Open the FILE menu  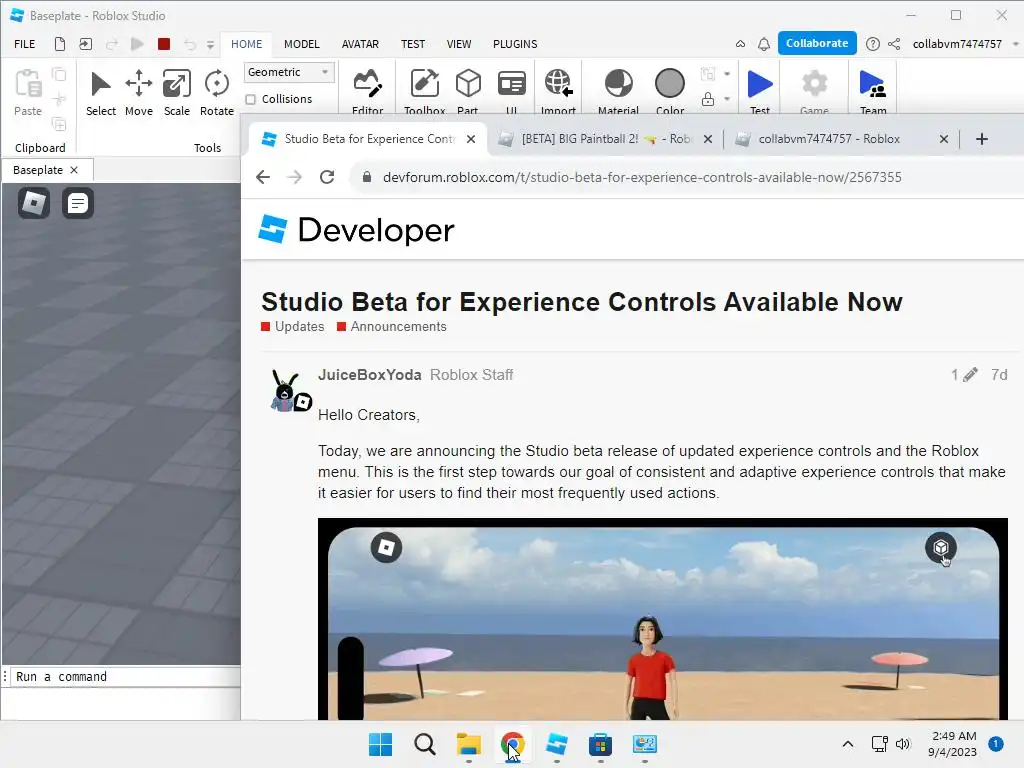25,44
